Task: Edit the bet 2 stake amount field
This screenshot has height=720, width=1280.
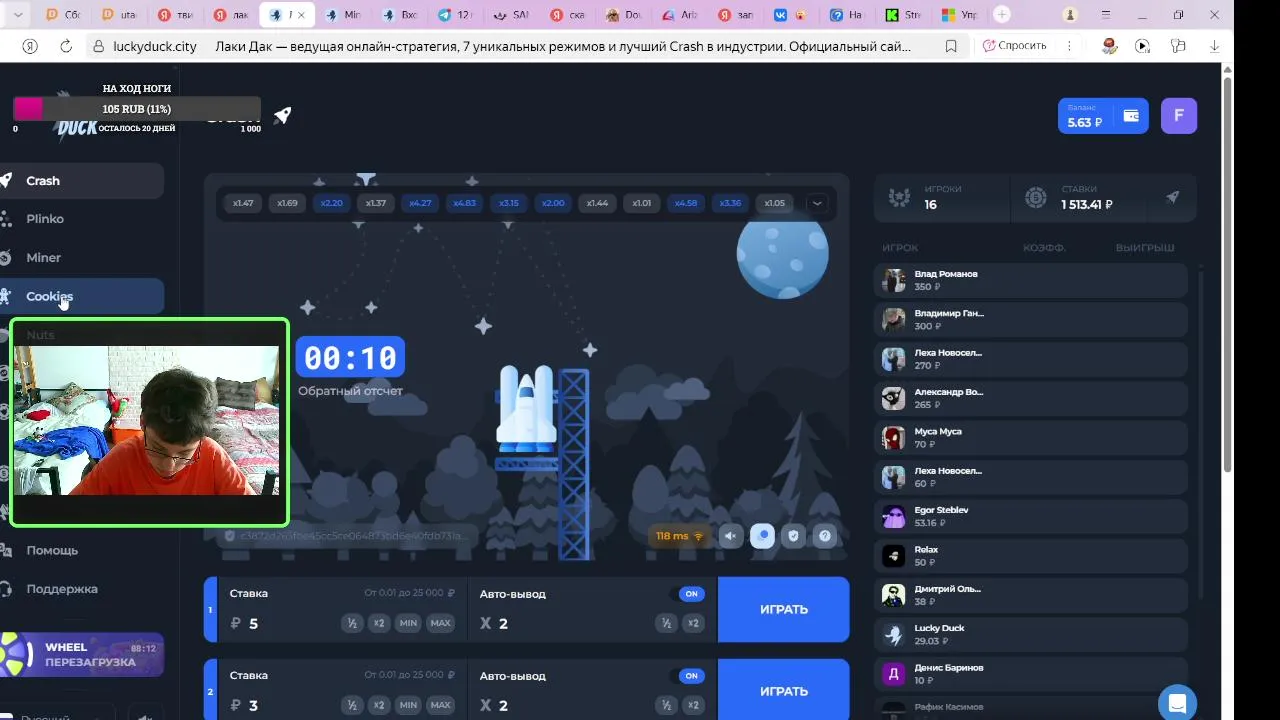Action: click(x=283, y=706)
